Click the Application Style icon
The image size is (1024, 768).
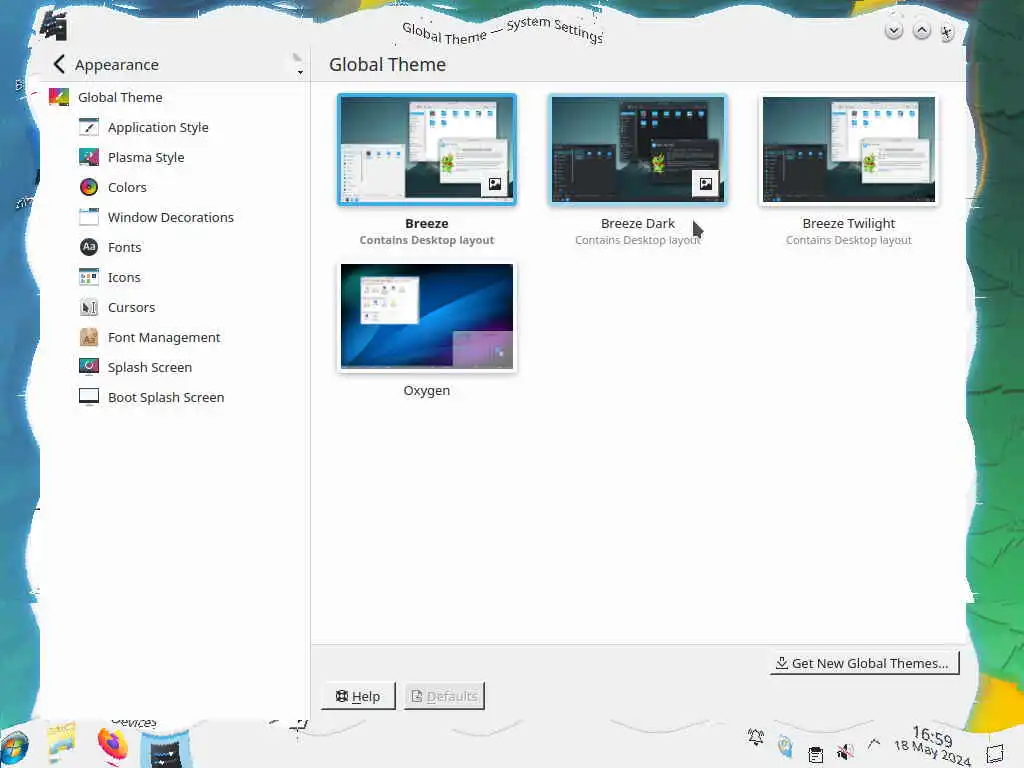tap(89, 127)
